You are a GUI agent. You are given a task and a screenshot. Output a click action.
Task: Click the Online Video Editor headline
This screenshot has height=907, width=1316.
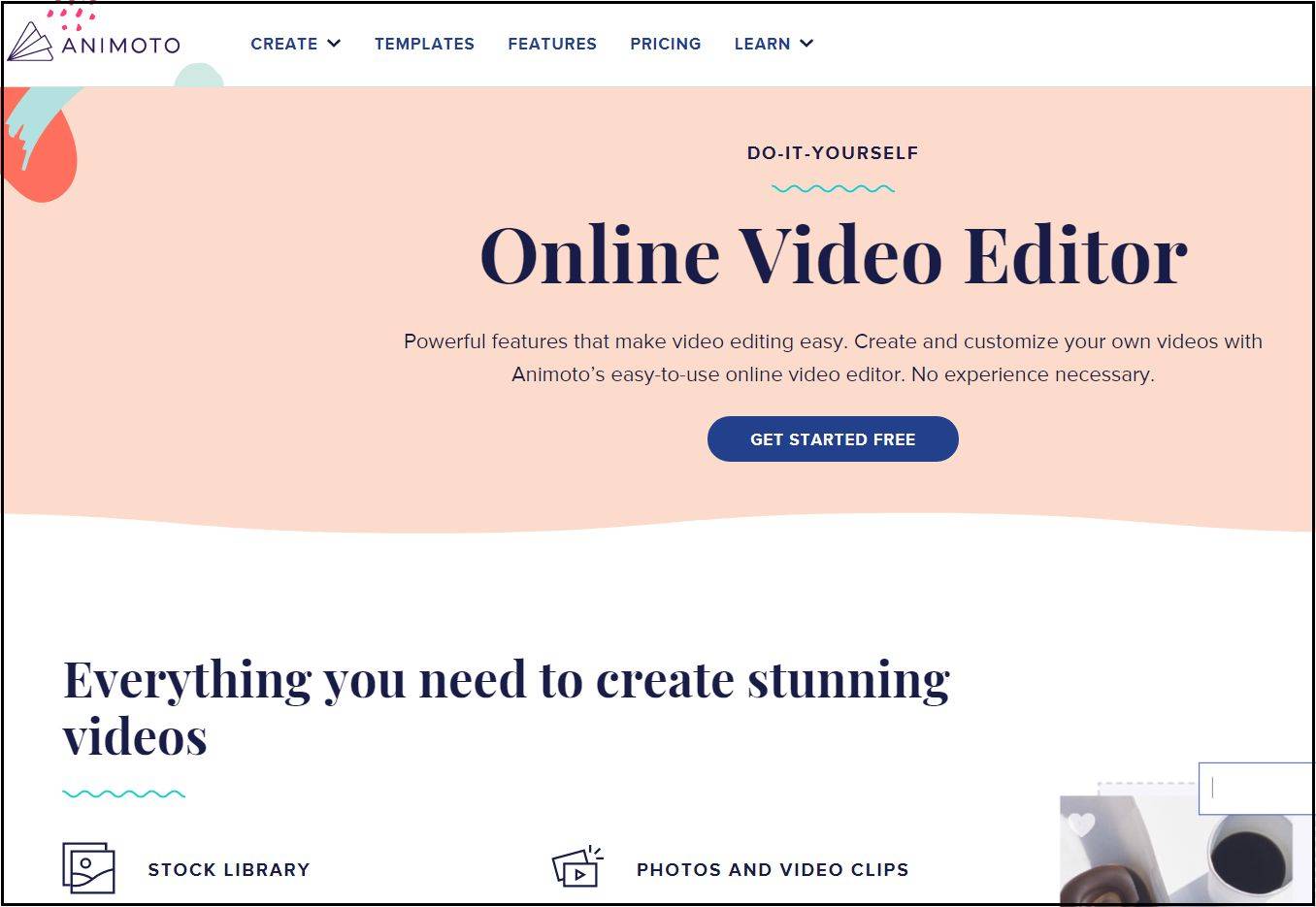pos(834,255)
